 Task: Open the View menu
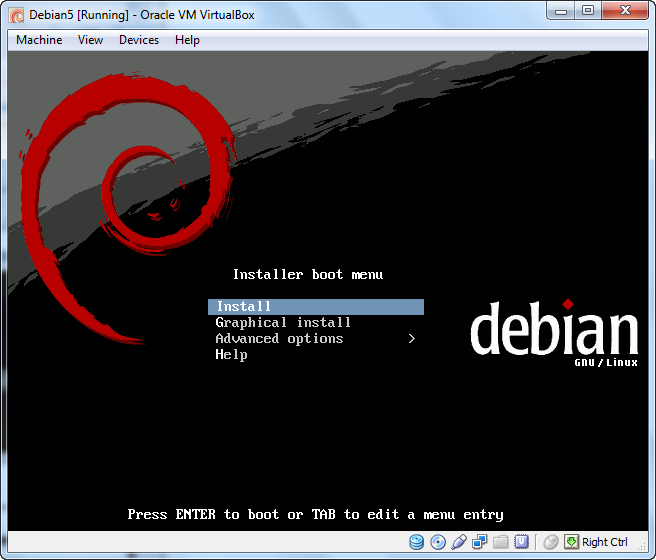(x=90, y=40)
